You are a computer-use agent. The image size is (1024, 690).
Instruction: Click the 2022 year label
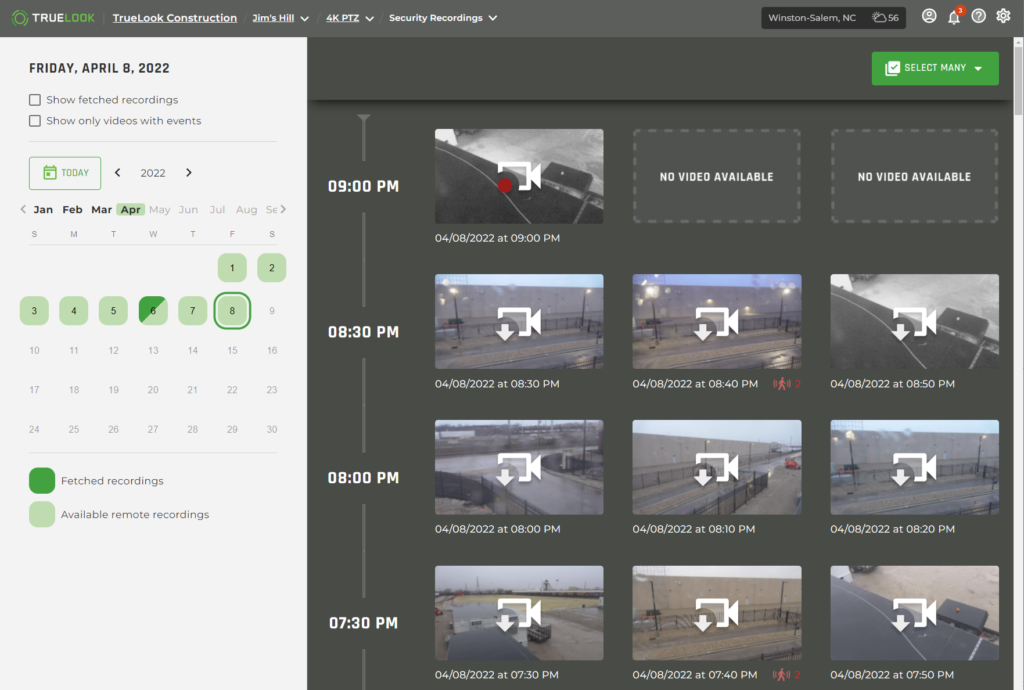tap(153, 173)
